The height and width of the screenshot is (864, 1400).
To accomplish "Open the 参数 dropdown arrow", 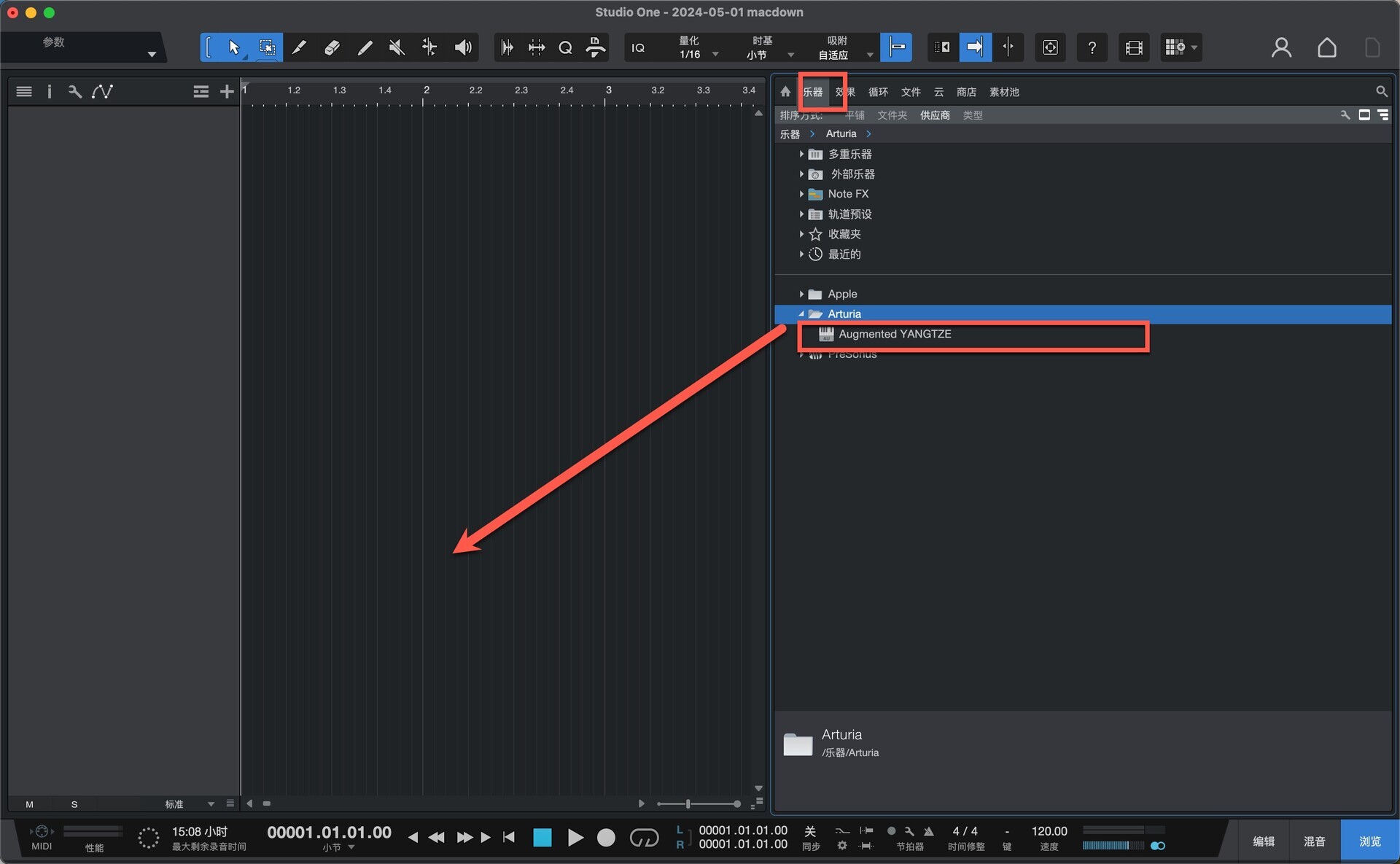I will [x=152, y=54].
